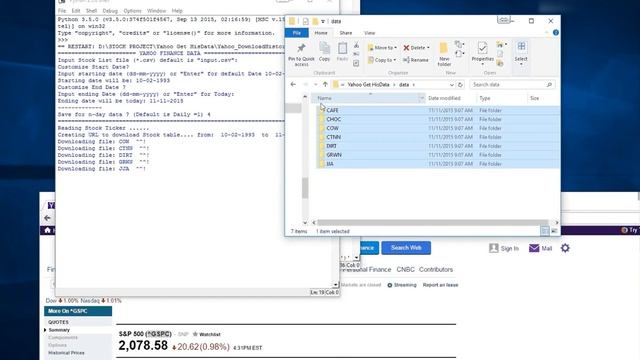Click the Explorer horizontal scrollbar
The image size is (640, 360).
click(432, 222)
